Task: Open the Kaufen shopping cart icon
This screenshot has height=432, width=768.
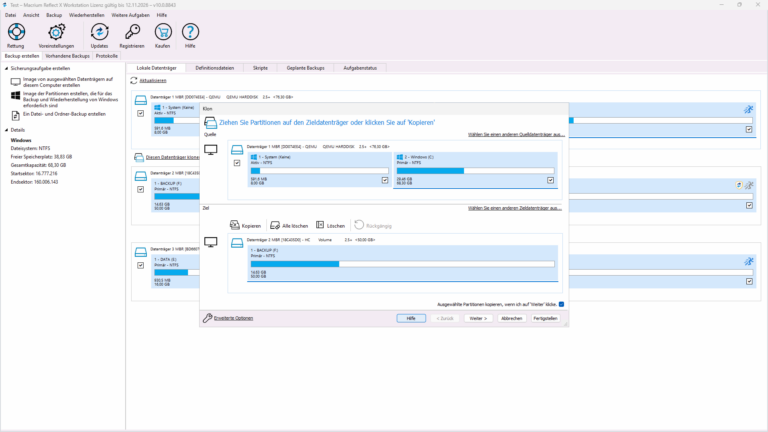Action: pos(163,32)
